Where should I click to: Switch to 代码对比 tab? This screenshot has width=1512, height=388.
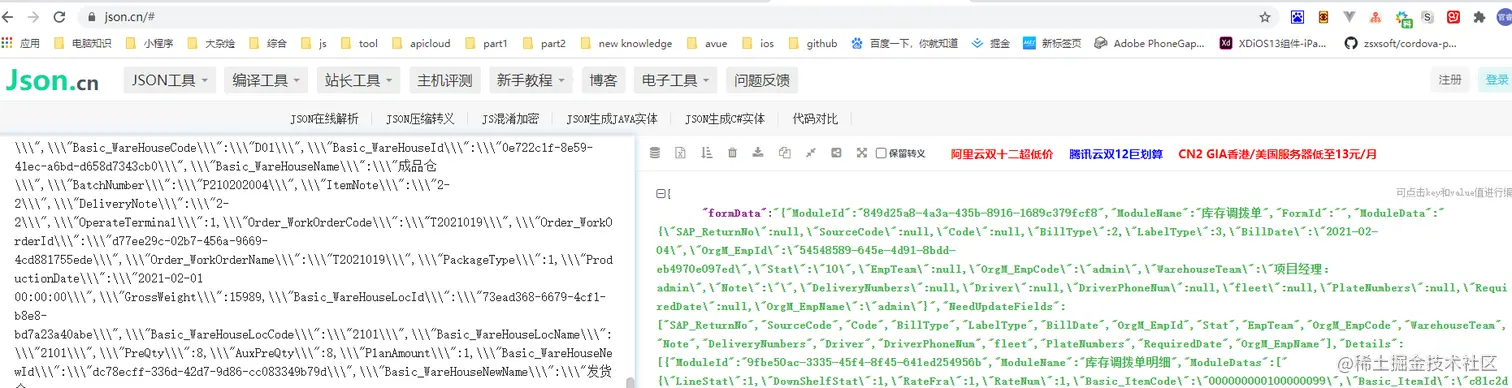(x=815, y=118)
